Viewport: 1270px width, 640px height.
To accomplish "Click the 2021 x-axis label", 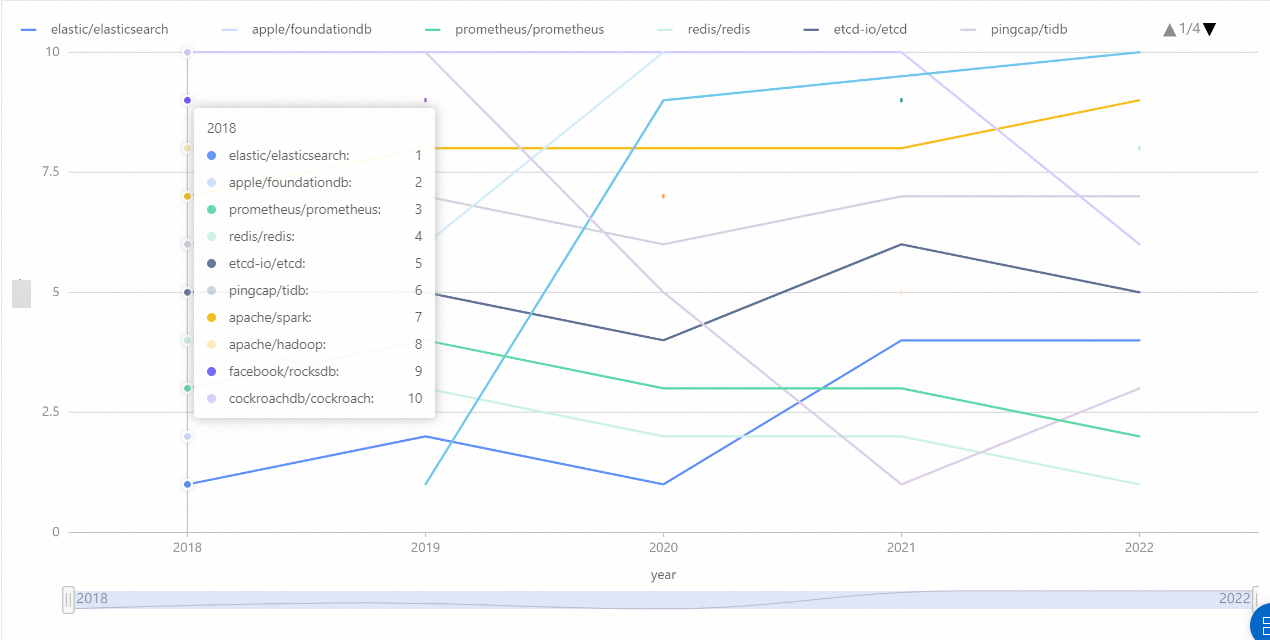I will [901, 547].
